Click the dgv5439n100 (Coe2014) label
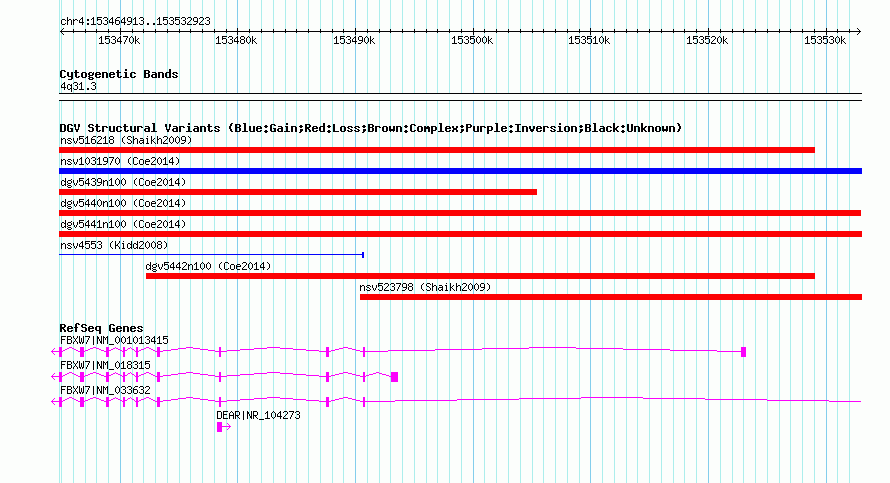This screenshot has height=483, width=890. 123,182
